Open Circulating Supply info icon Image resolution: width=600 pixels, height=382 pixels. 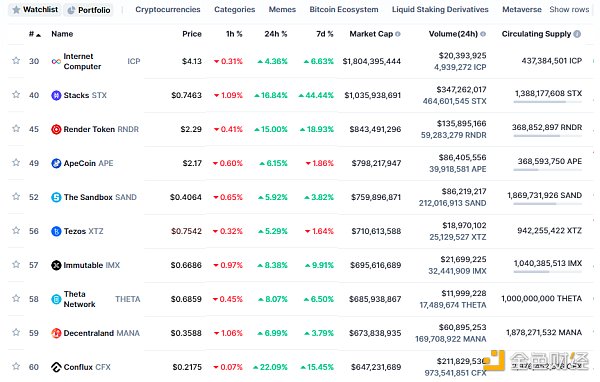pos(577,34)
